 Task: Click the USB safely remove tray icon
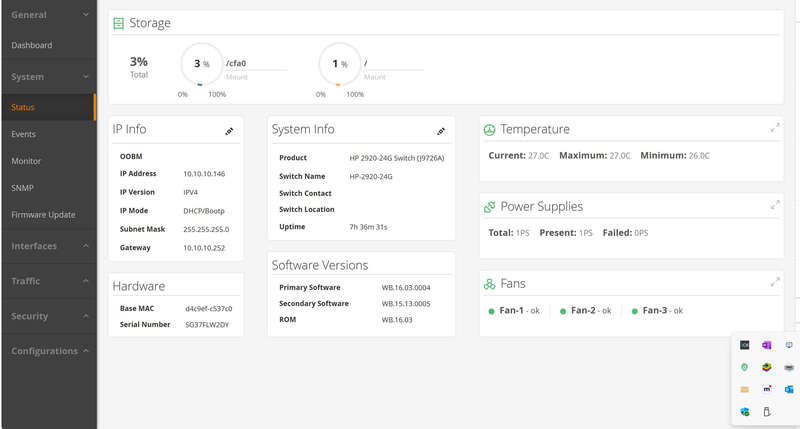coord(766,412)
